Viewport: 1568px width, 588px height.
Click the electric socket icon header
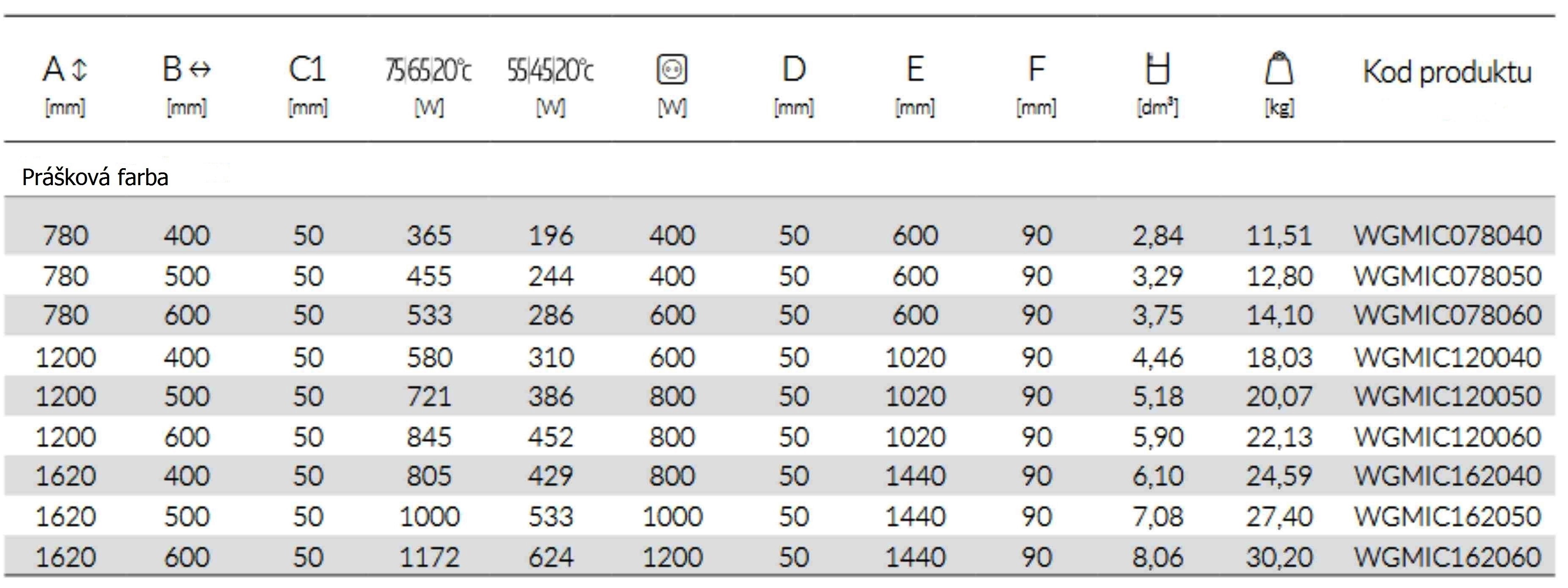tap(672, 69)
